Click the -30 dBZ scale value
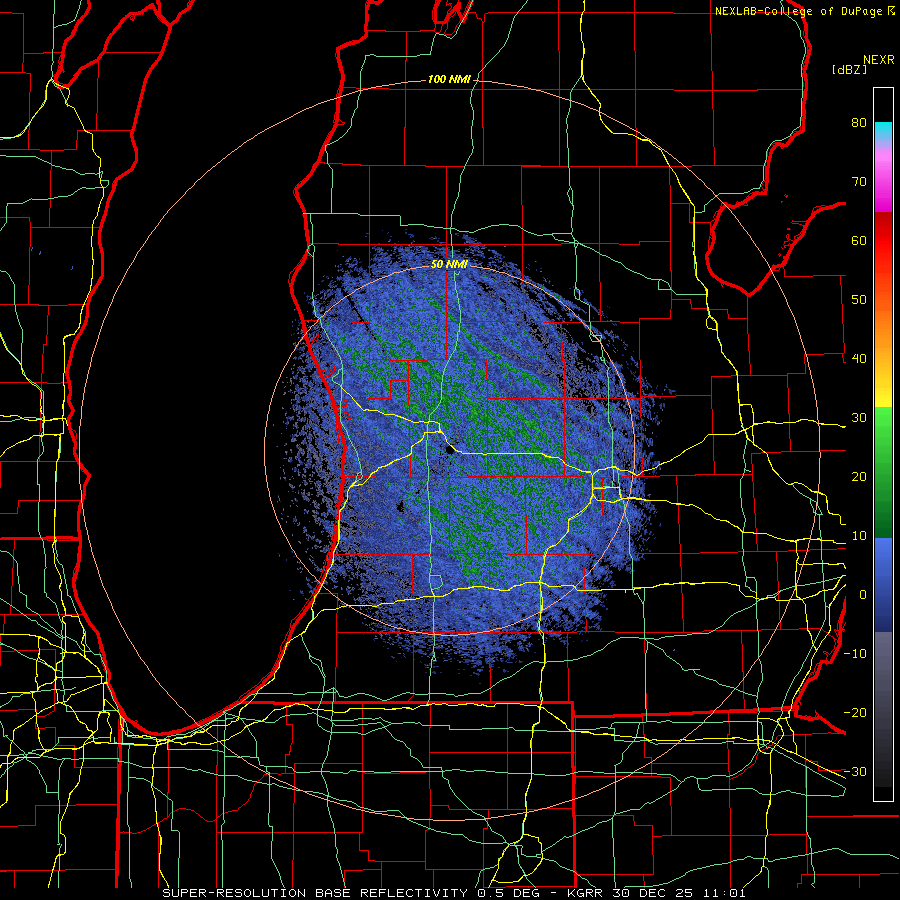 pos(855,772)
